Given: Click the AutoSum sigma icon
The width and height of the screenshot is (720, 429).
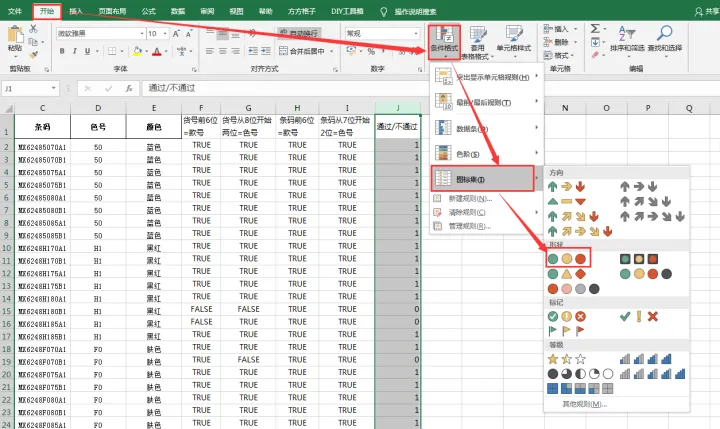Looking at the screenshot, I should tap(595, 29).
